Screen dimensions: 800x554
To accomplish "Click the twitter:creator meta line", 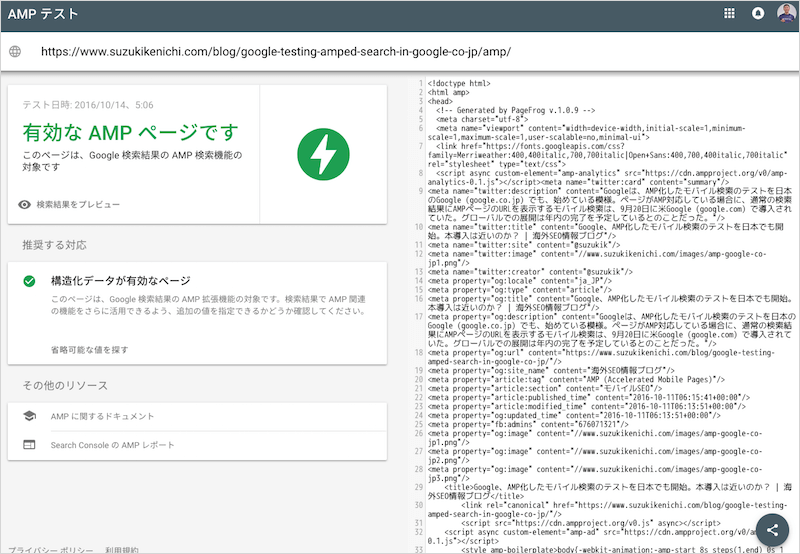I will pos(530,272).
